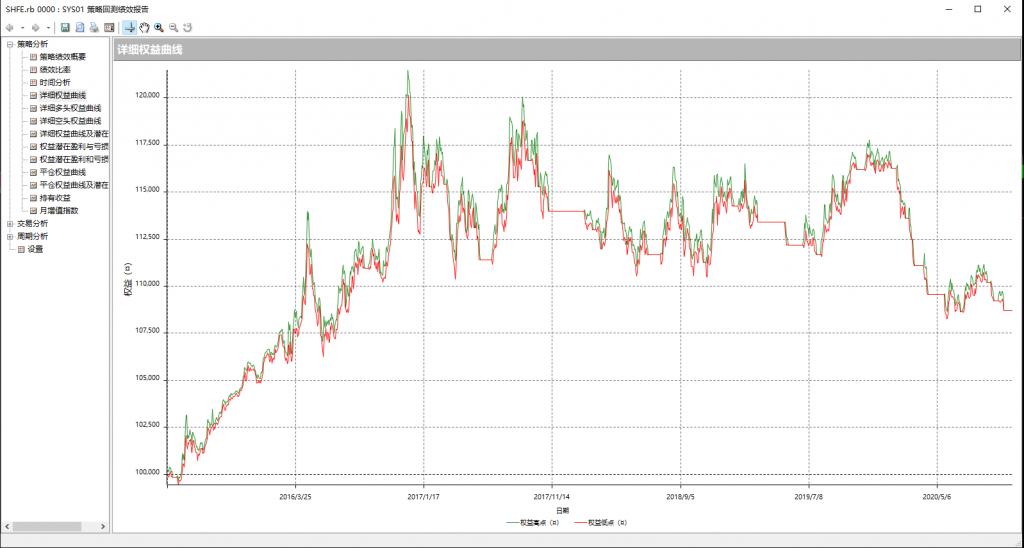Click the 日期 x-axis title

[x=562, y=511]
